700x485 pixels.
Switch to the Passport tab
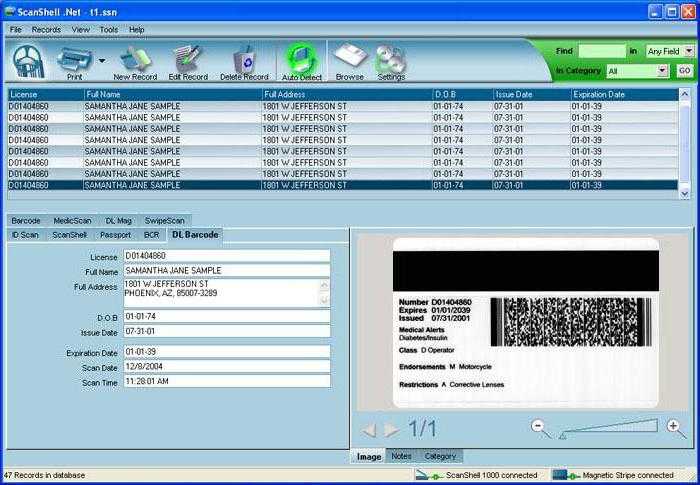pyautogui.click(x=115, y=235)
